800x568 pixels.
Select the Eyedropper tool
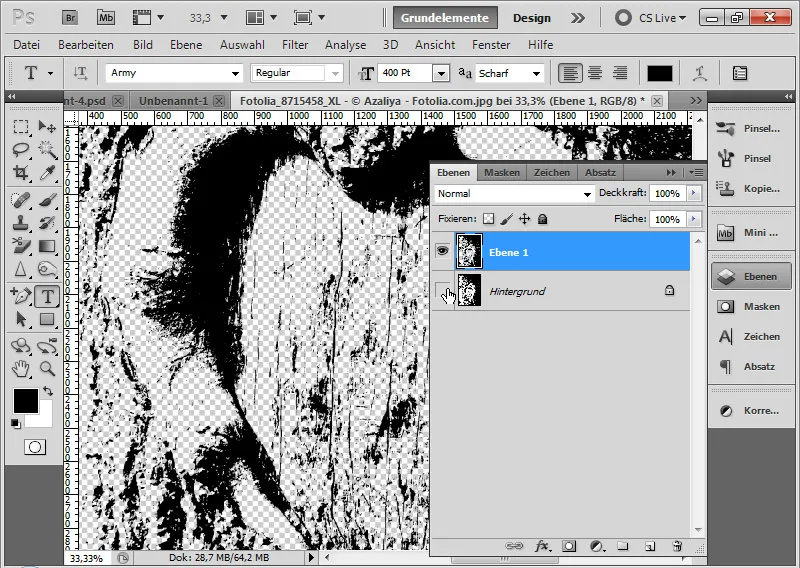[x=47, y=172]
